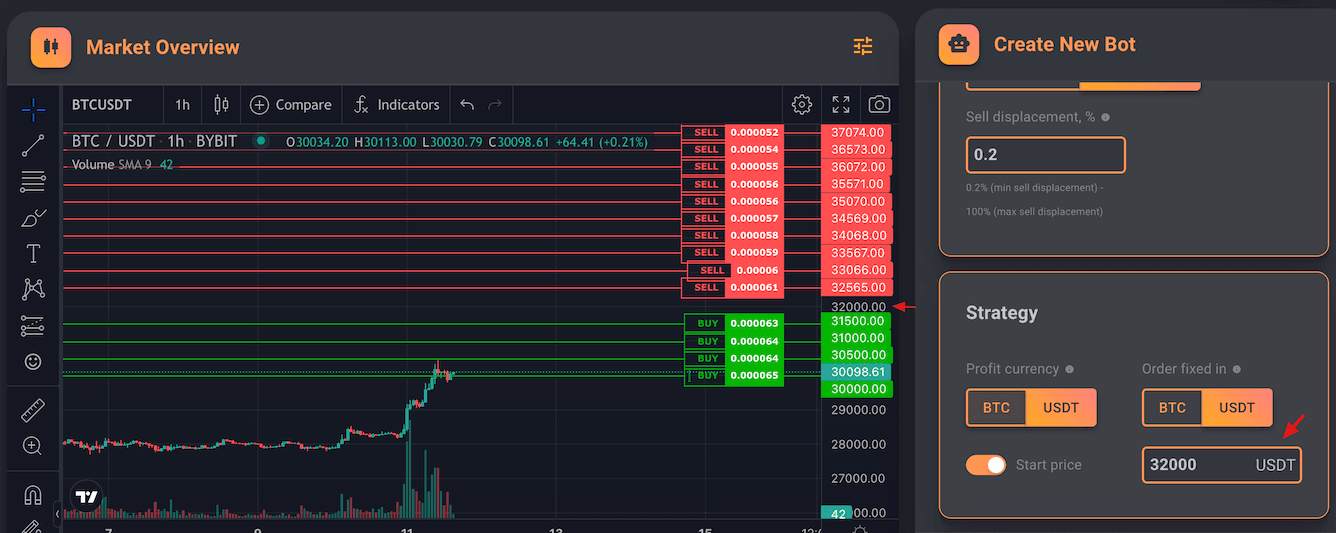Open the Indicators menu
Viewport: 1336px width, 533px height.
tap(396, 105)
